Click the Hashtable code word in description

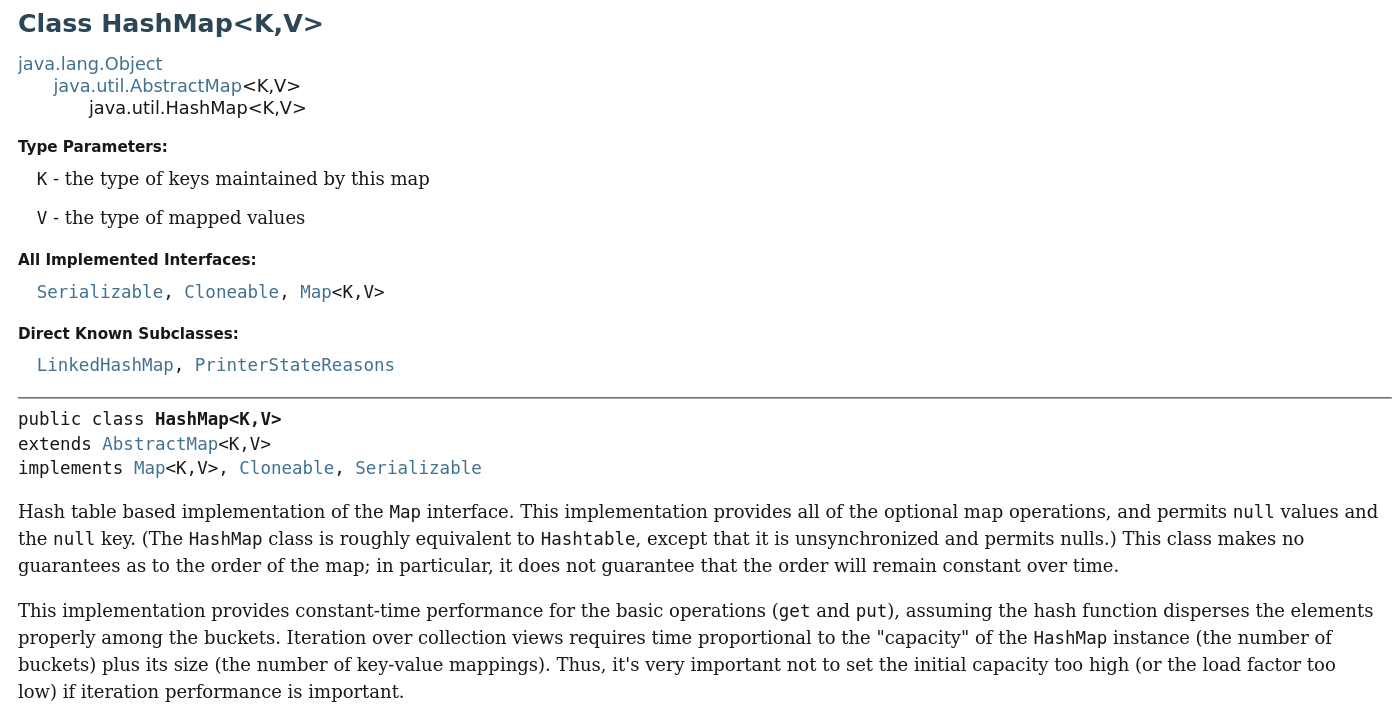tap(587, 540)
